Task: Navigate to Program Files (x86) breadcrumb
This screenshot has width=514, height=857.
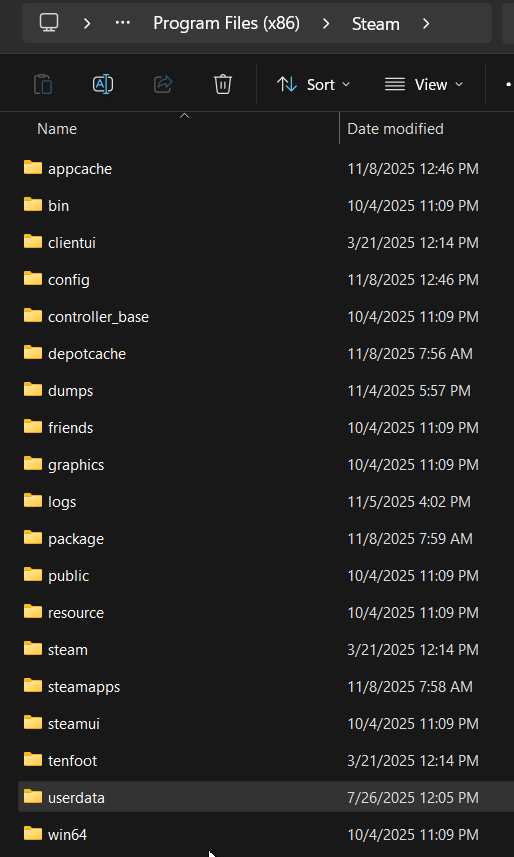Action: tap(226, 24)
